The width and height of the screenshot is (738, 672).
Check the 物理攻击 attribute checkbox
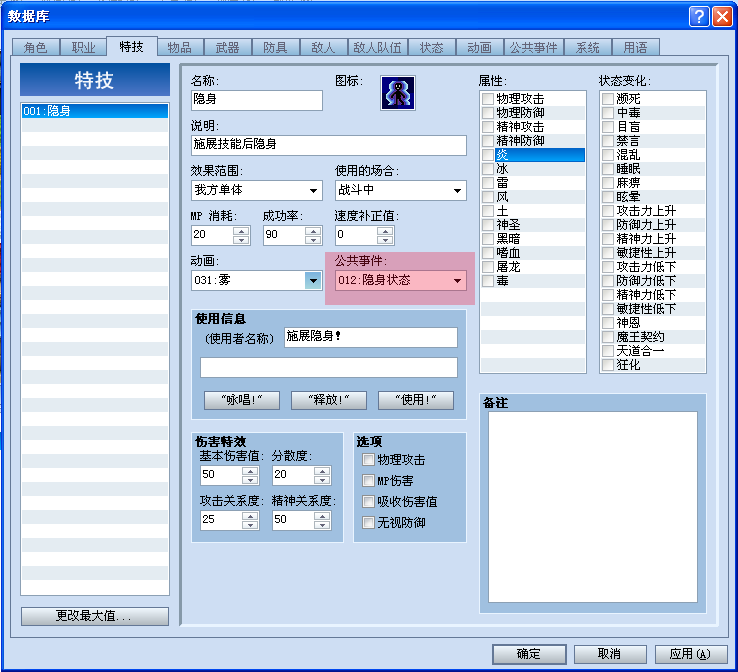[488, 99]
